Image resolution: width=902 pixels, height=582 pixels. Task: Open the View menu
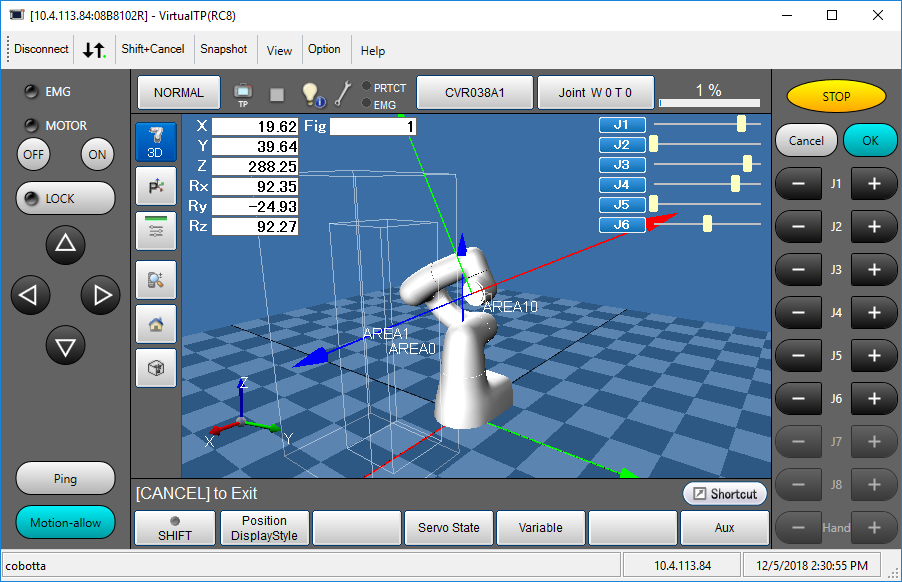tap(280, 50)
